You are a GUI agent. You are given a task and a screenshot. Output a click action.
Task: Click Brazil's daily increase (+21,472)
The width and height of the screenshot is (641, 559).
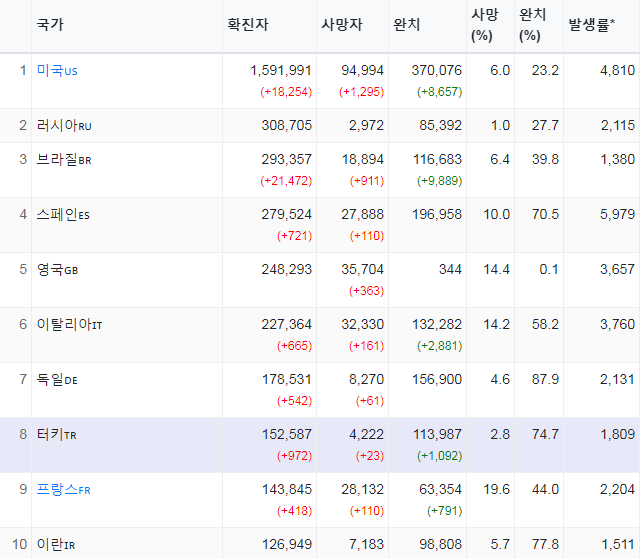click(286, 181)
